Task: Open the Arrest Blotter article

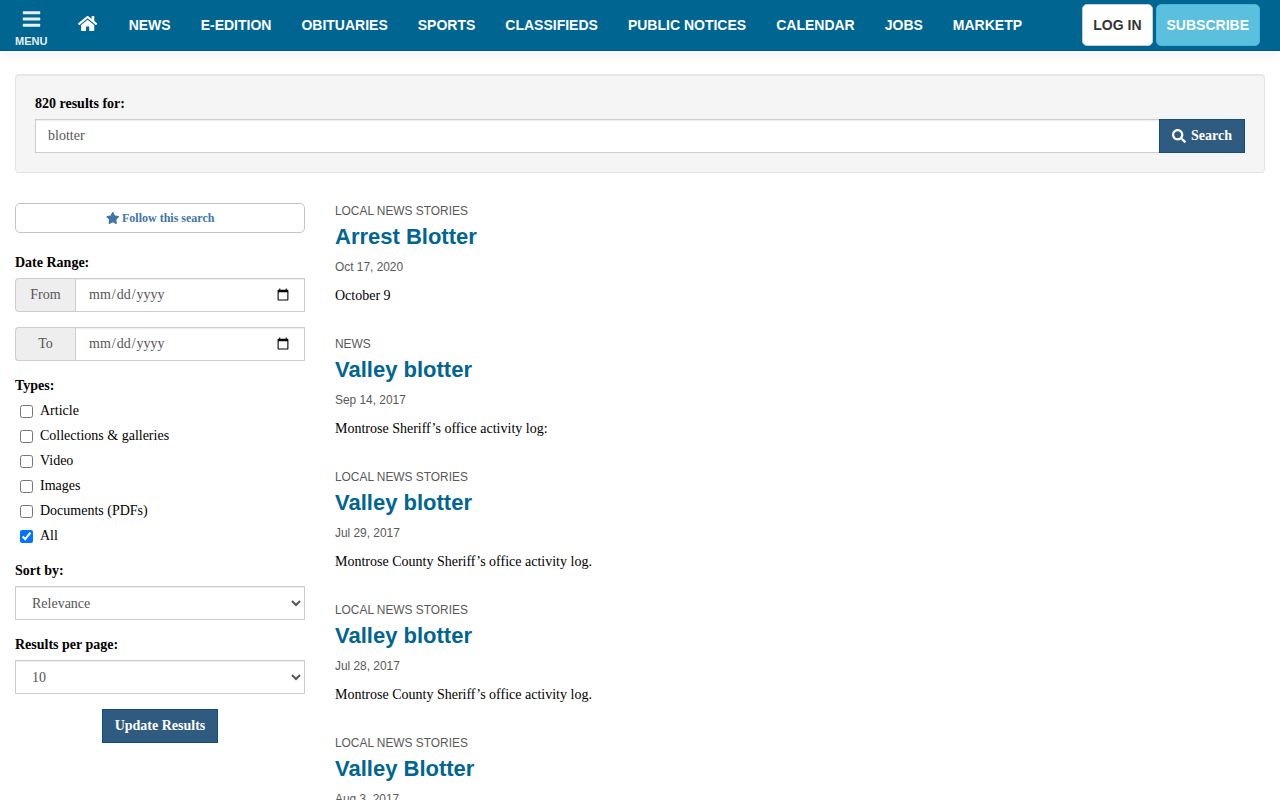Action: (406, 237)
